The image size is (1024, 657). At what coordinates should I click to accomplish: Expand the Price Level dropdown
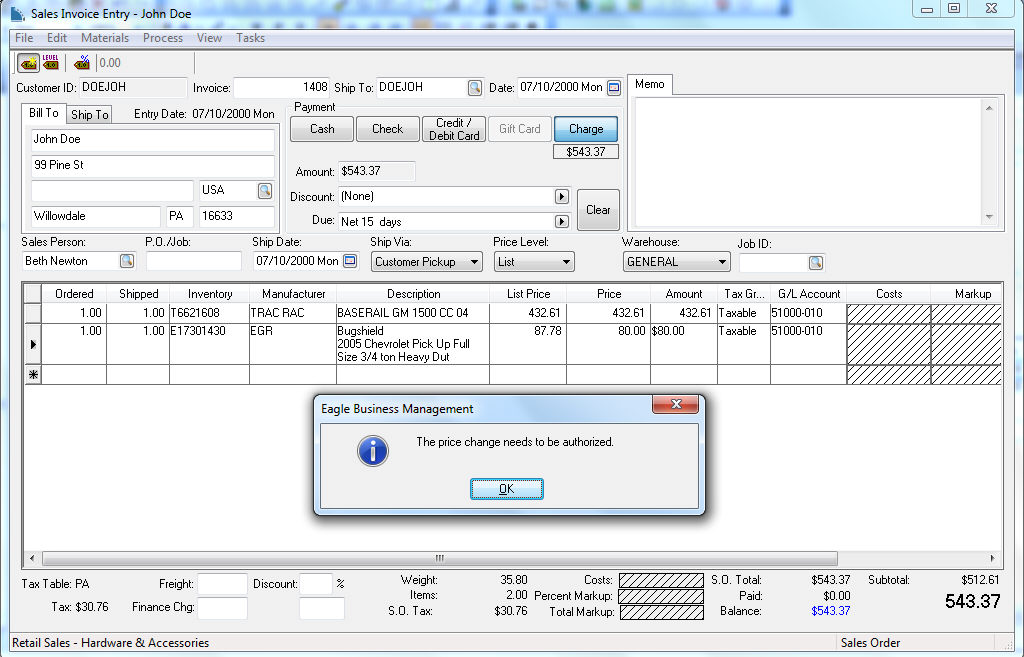[566, 262]
